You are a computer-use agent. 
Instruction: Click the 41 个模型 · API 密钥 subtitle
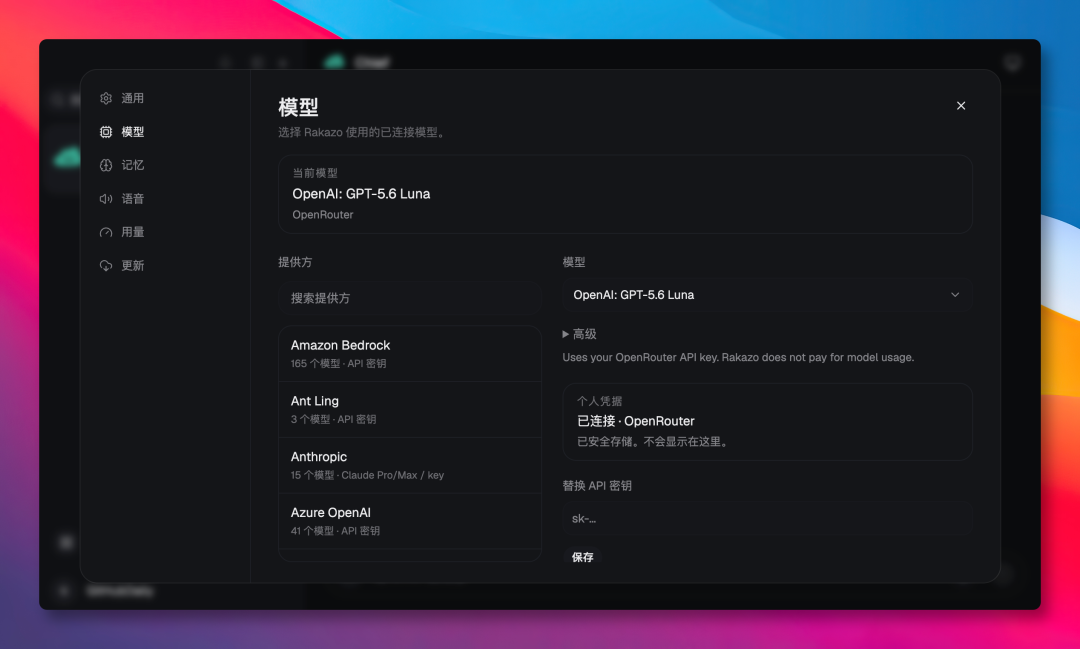click(x=335, y=531)
